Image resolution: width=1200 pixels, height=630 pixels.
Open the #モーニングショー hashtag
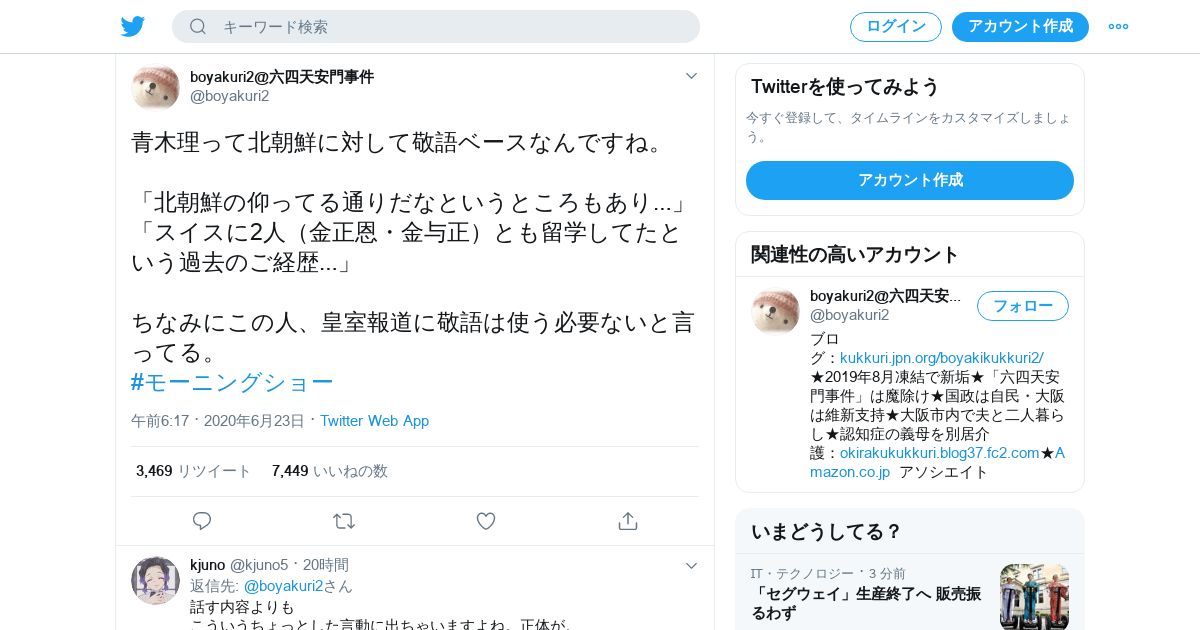tap(232, 383)
